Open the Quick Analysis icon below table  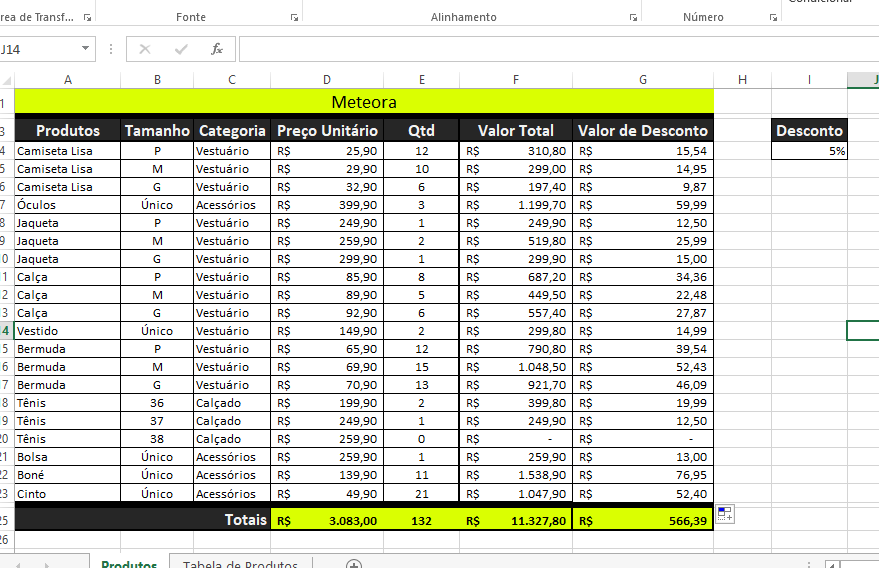click(725, 514)
